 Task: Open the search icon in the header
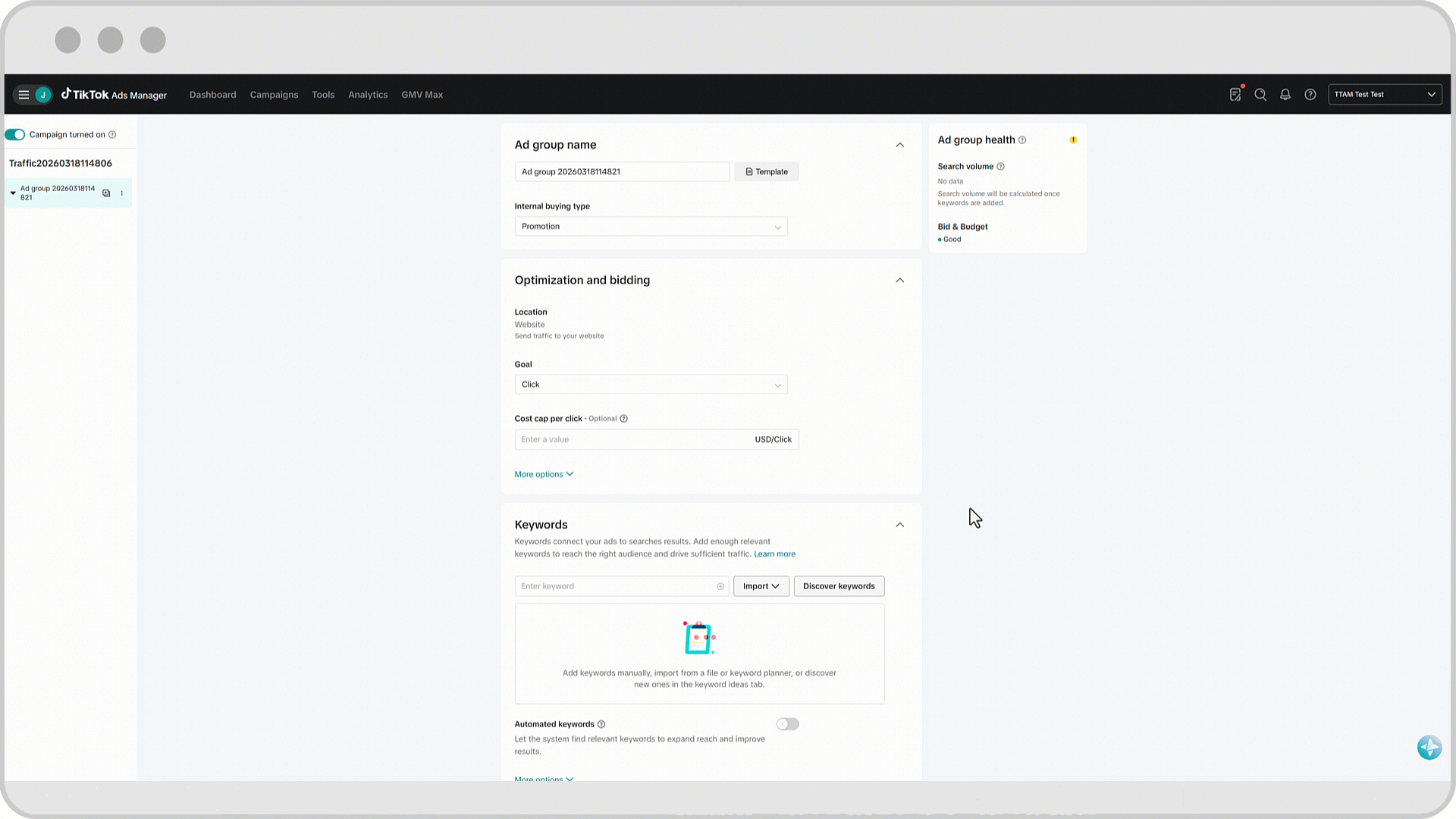(x=1260, y=95)
